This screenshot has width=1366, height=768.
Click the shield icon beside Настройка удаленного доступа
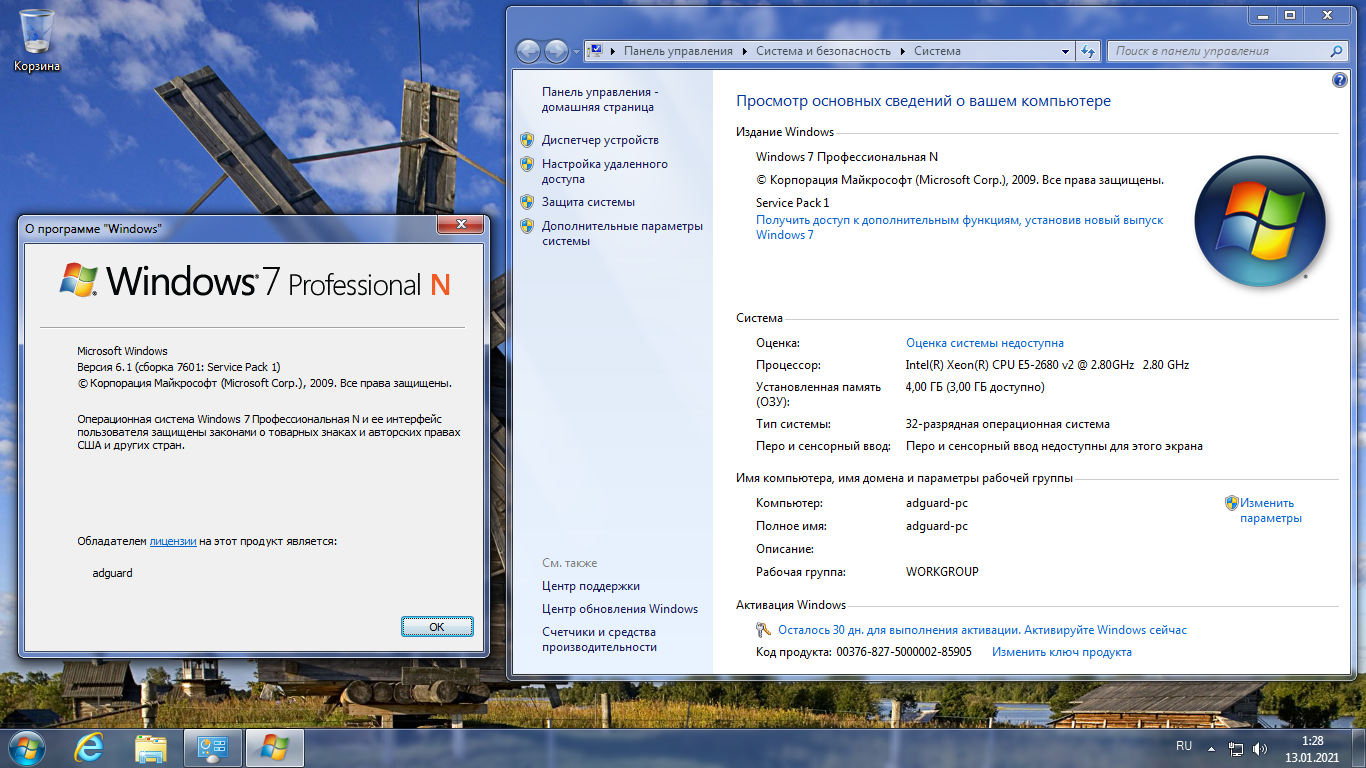tap(527, 164)
